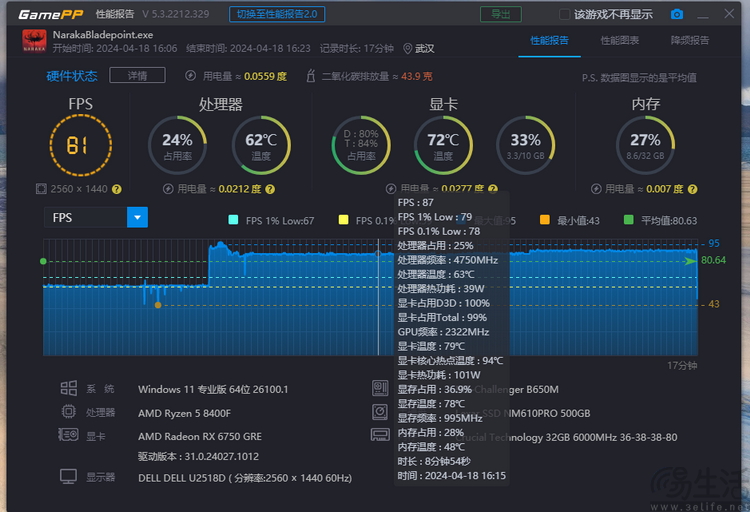Image resolution: width=750 pixels, height=512 pixels.
Task: Click the orange 最小值 legend swatch
Action: (545, 220)
